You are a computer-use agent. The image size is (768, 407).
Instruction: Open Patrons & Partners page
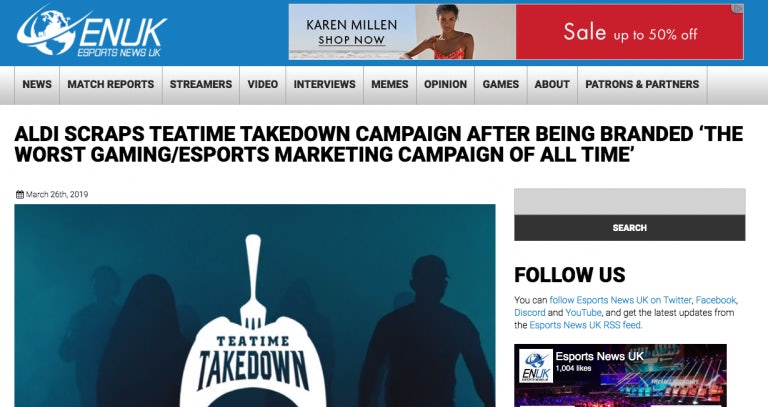pos(642,85)
